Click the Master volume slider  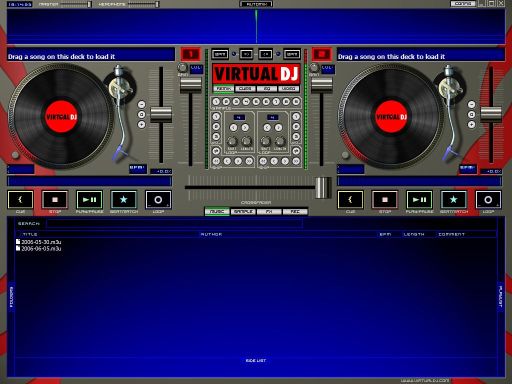point(76,4)
